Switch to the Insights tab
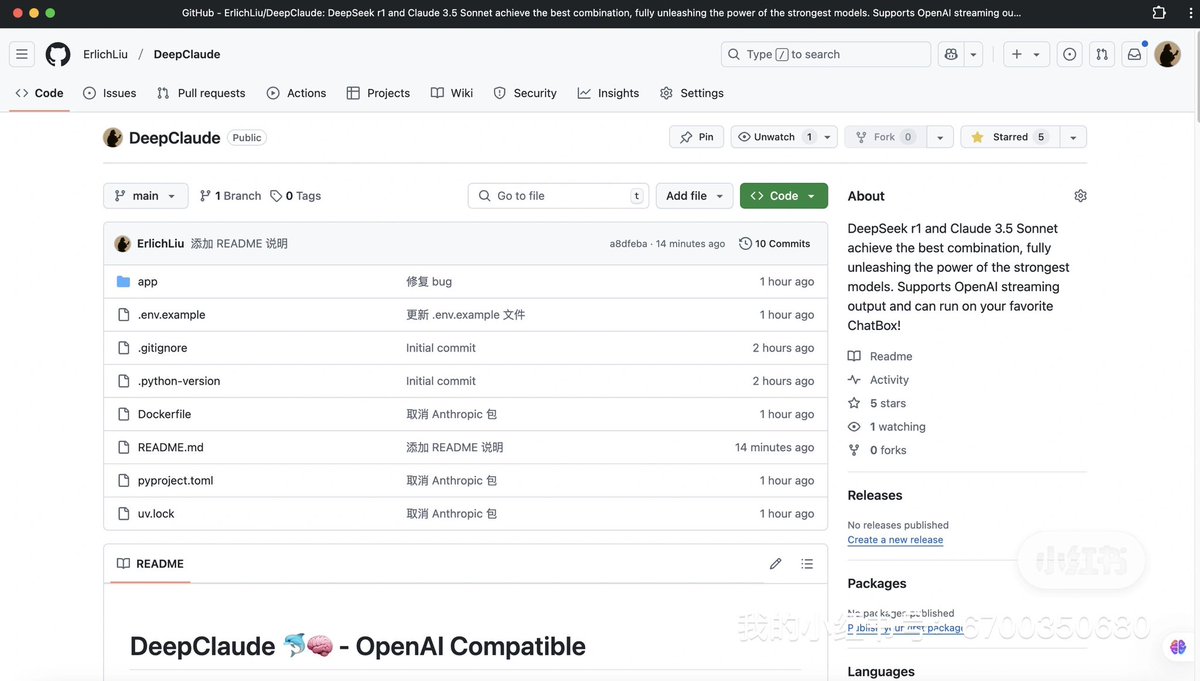 608,93
